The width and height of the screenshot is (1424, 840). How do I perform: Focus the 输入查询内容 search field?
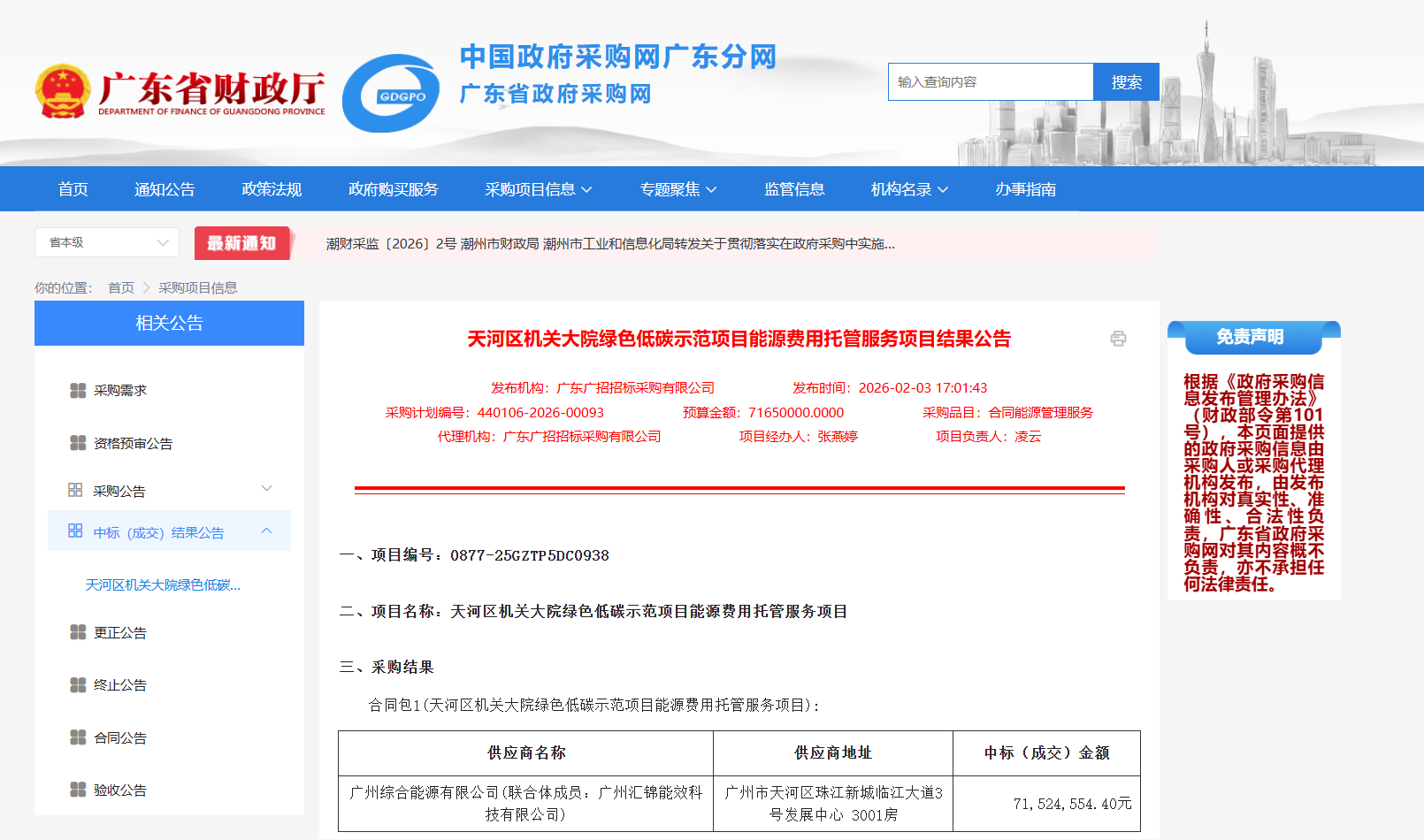991,82
